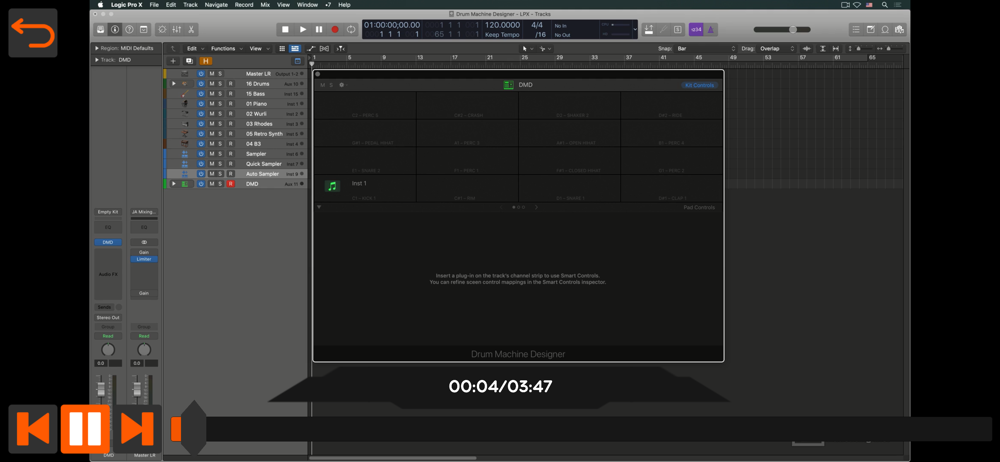The width and height of the screenshot is (1000, 462).
Task: Click the Solo S toolbar button
Action: (x=677, y=29)
